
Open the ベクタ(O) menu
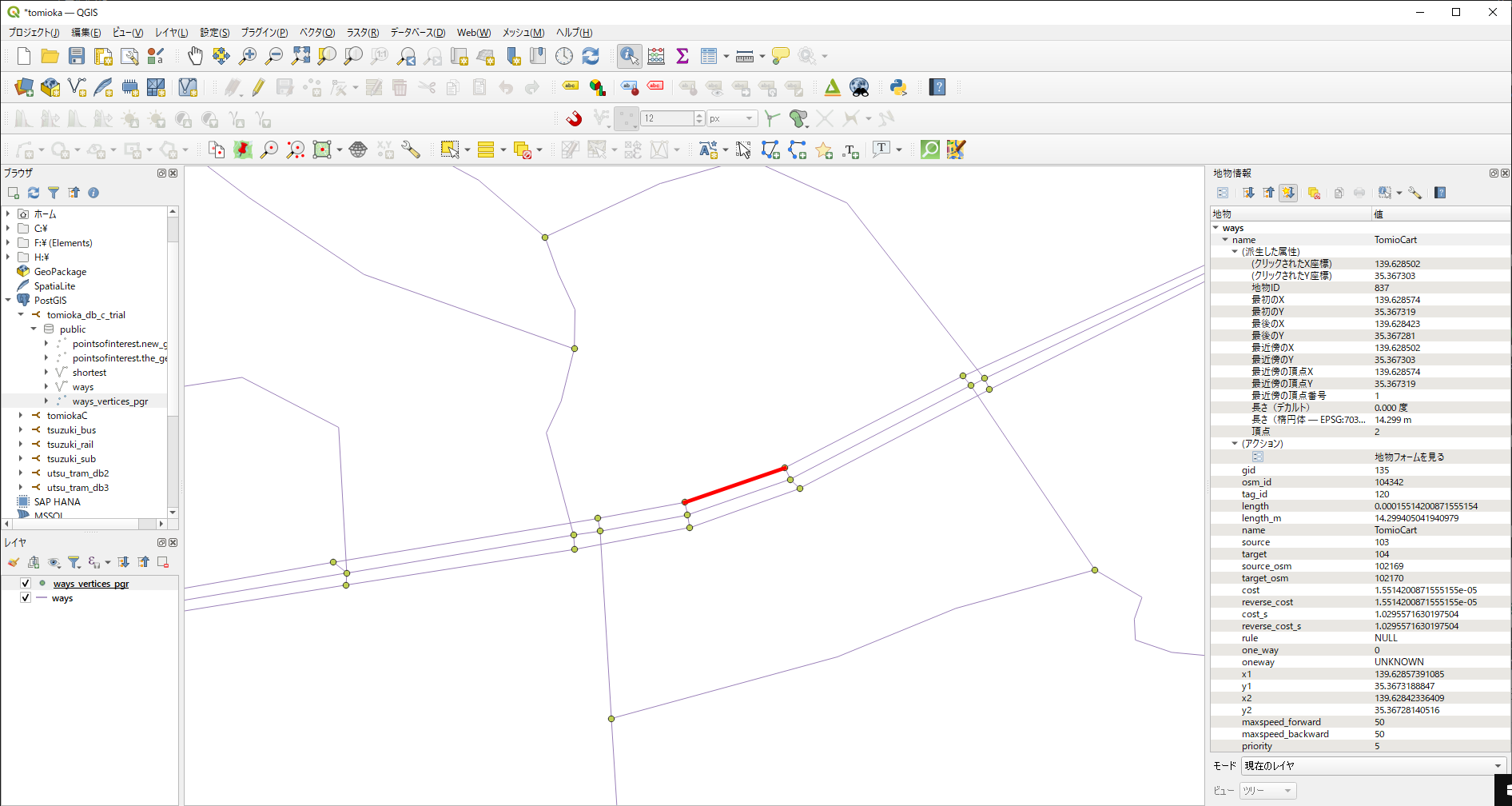coord(316,33)
